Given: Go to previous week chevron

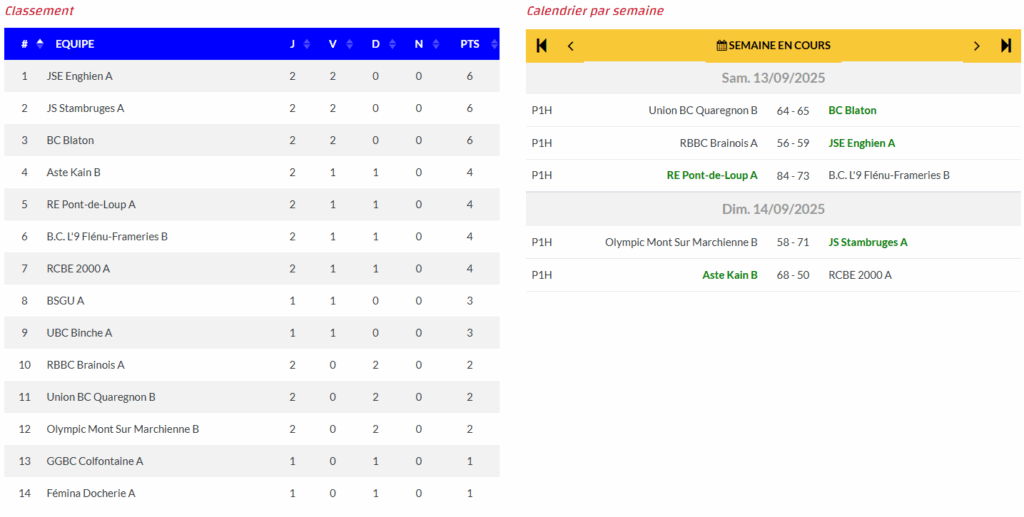Looking at the screenshot, I should 571,46.
